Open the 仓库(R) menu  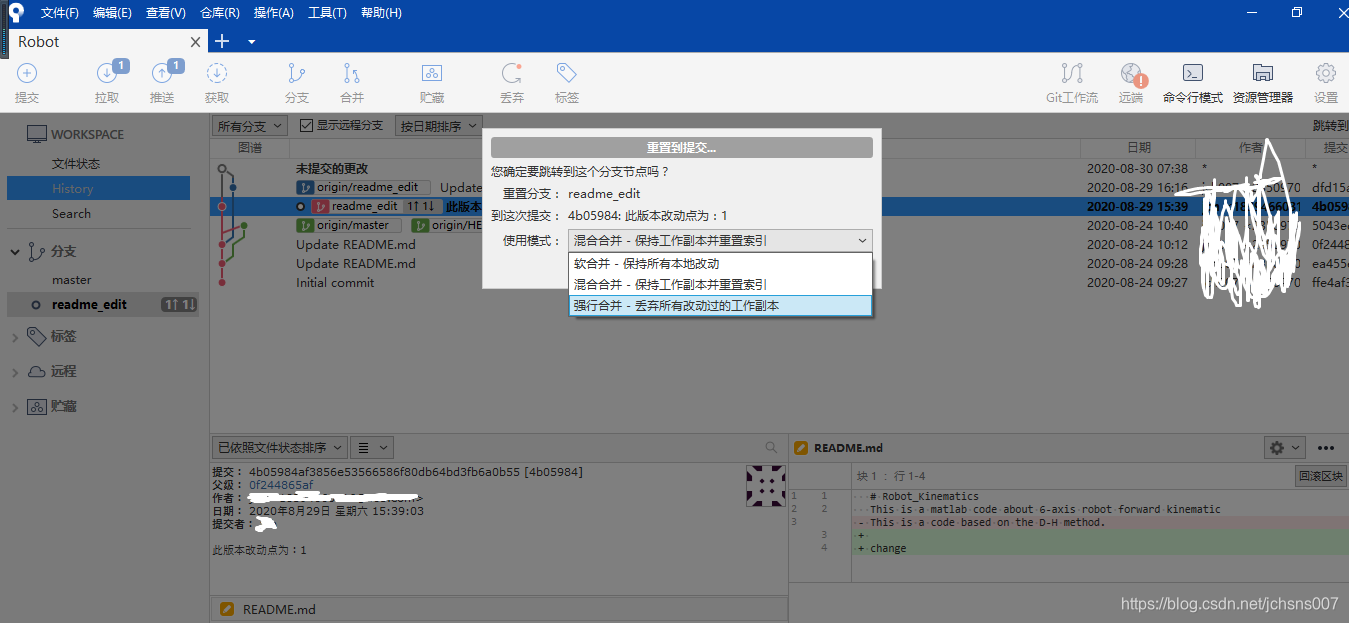(x=220, y=13)
